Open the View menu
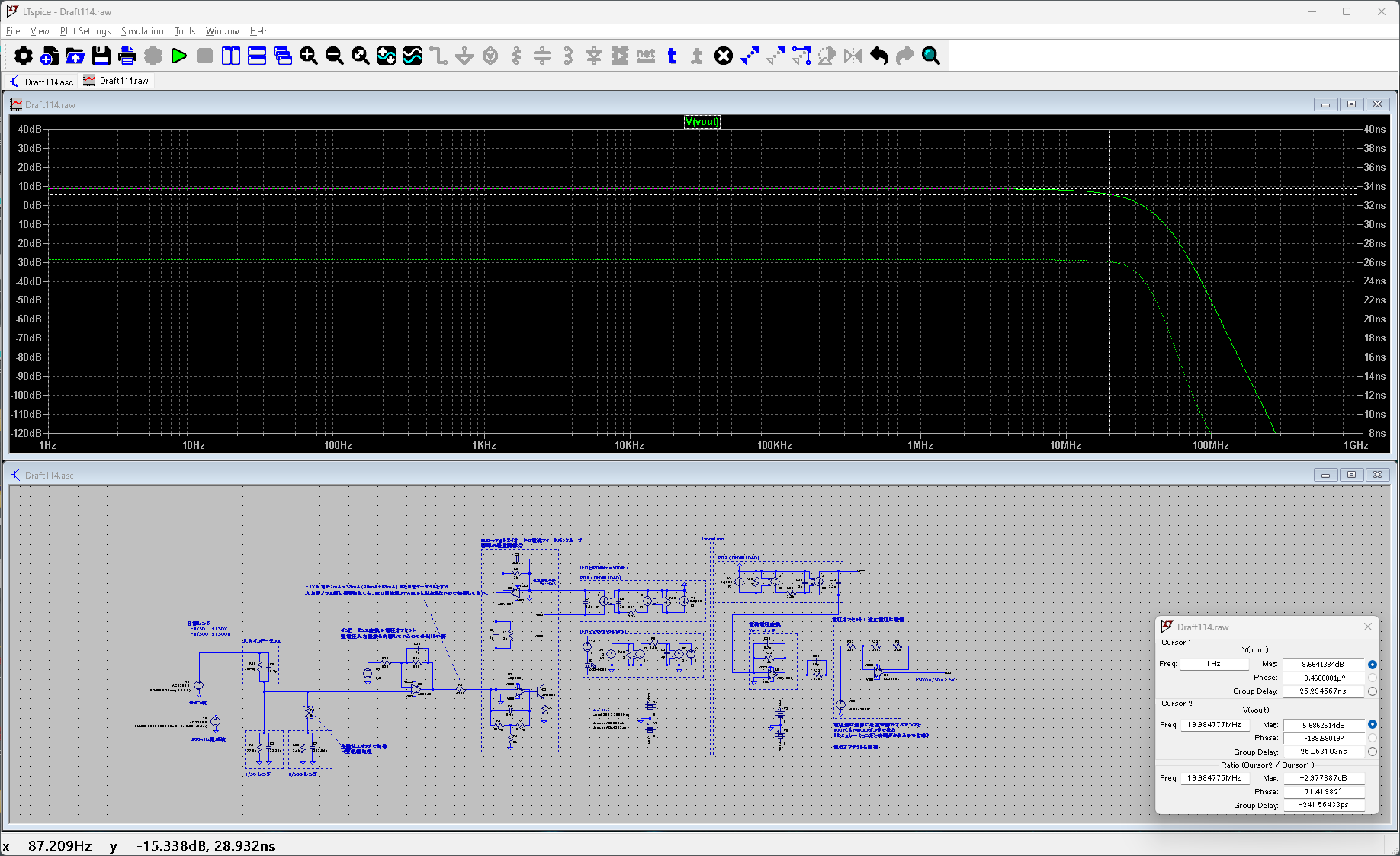Image resolution: width=1400 pixels, height=856 pixels. (40, 31)
